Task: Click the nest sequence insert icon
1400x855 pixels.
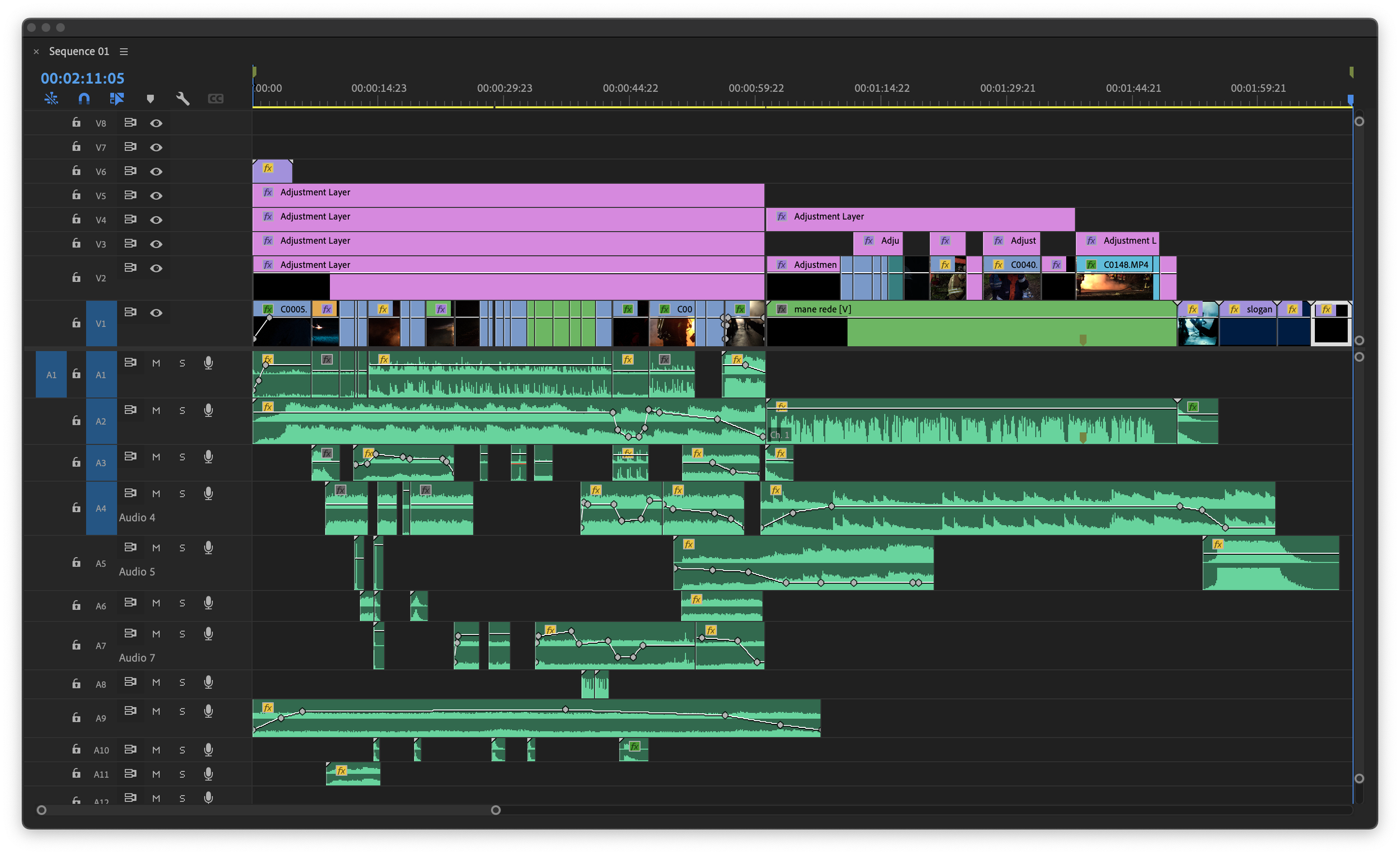Action: point(51,99)
